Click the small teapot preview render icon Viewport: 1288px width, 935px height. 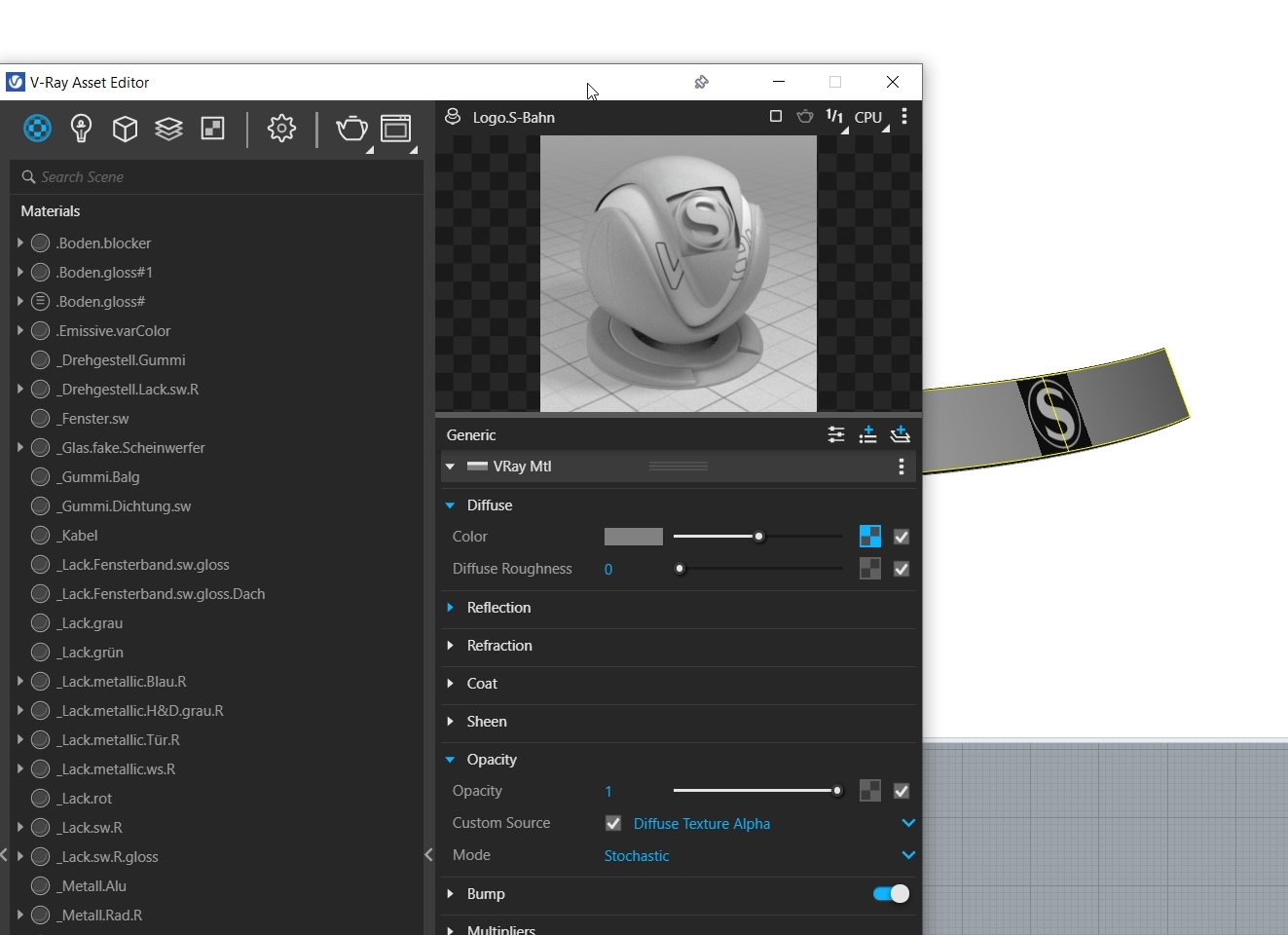[x=805, y=116]
